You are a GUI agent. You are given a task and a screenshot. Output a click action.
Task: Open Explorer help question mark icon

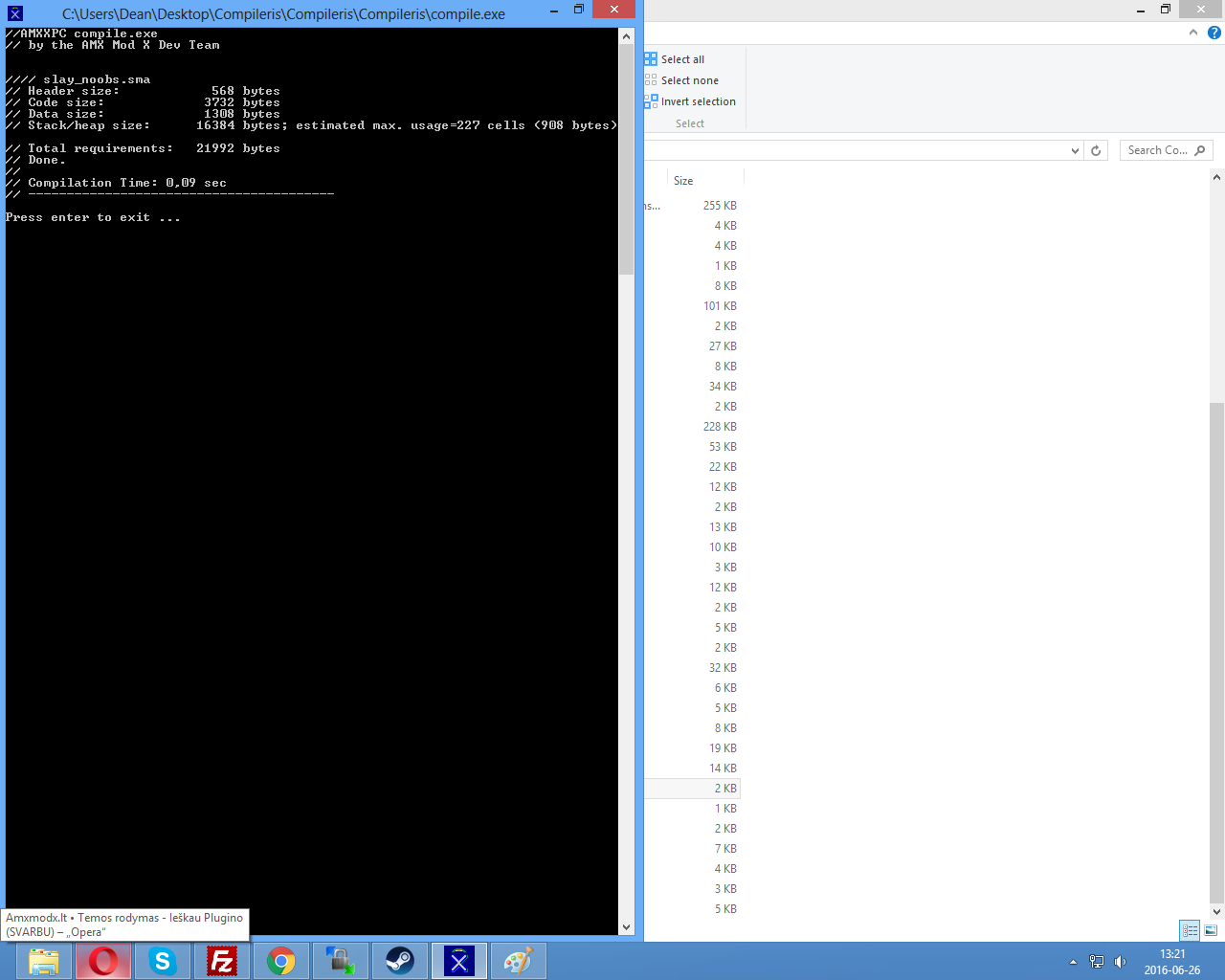(1214, 33)
